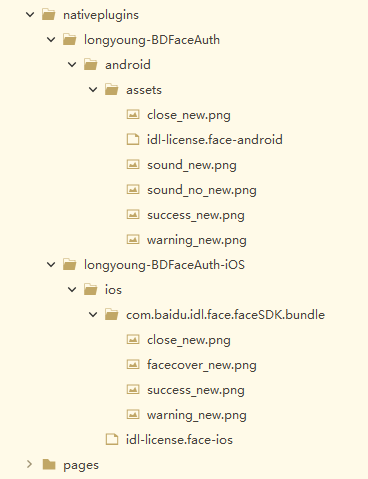Select the longyoung-BDFaceAuth folder name

[152, 40]
